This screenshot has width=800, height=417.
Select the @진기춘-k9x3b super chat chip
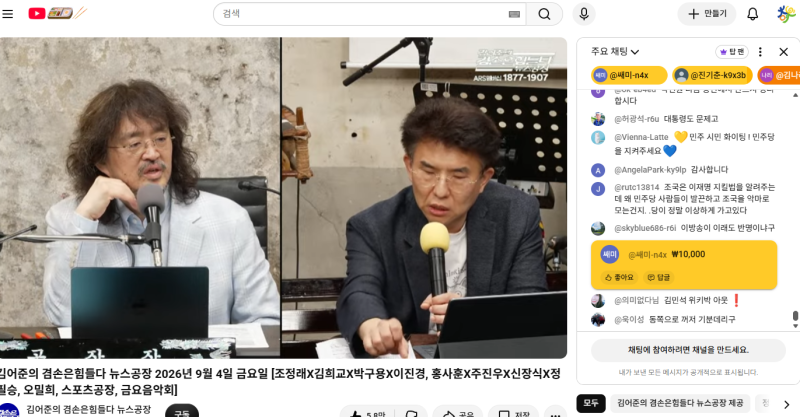(x=712, y=75)
